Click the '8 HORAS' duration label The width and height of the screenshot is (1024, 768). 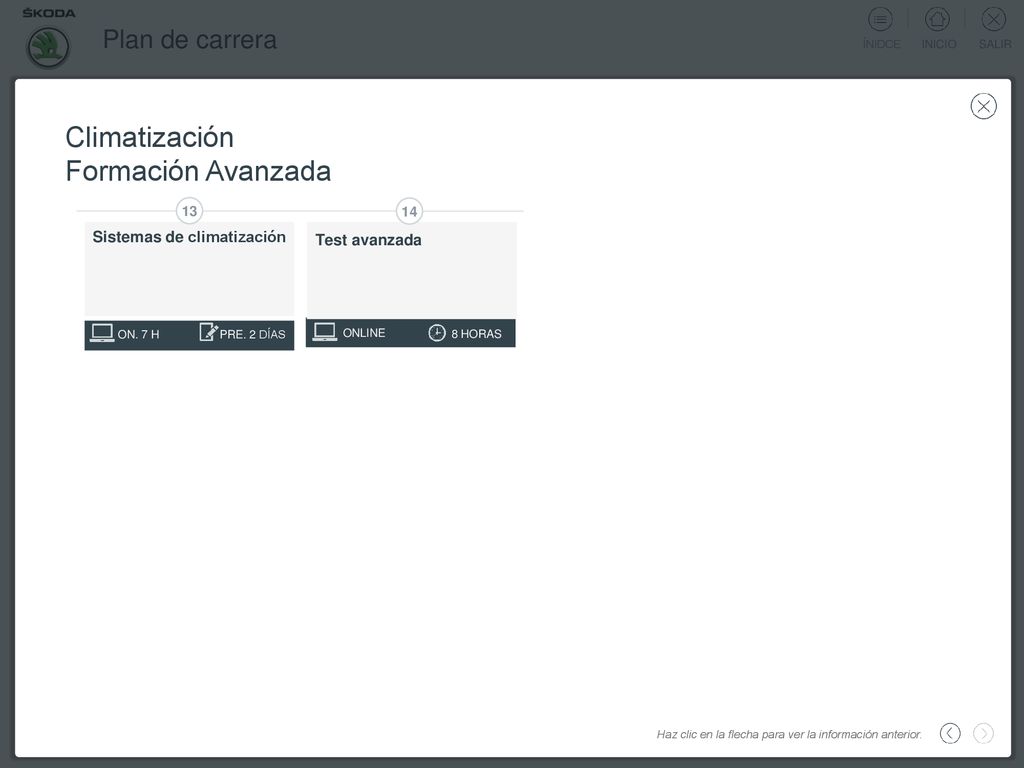click(476, 334)
